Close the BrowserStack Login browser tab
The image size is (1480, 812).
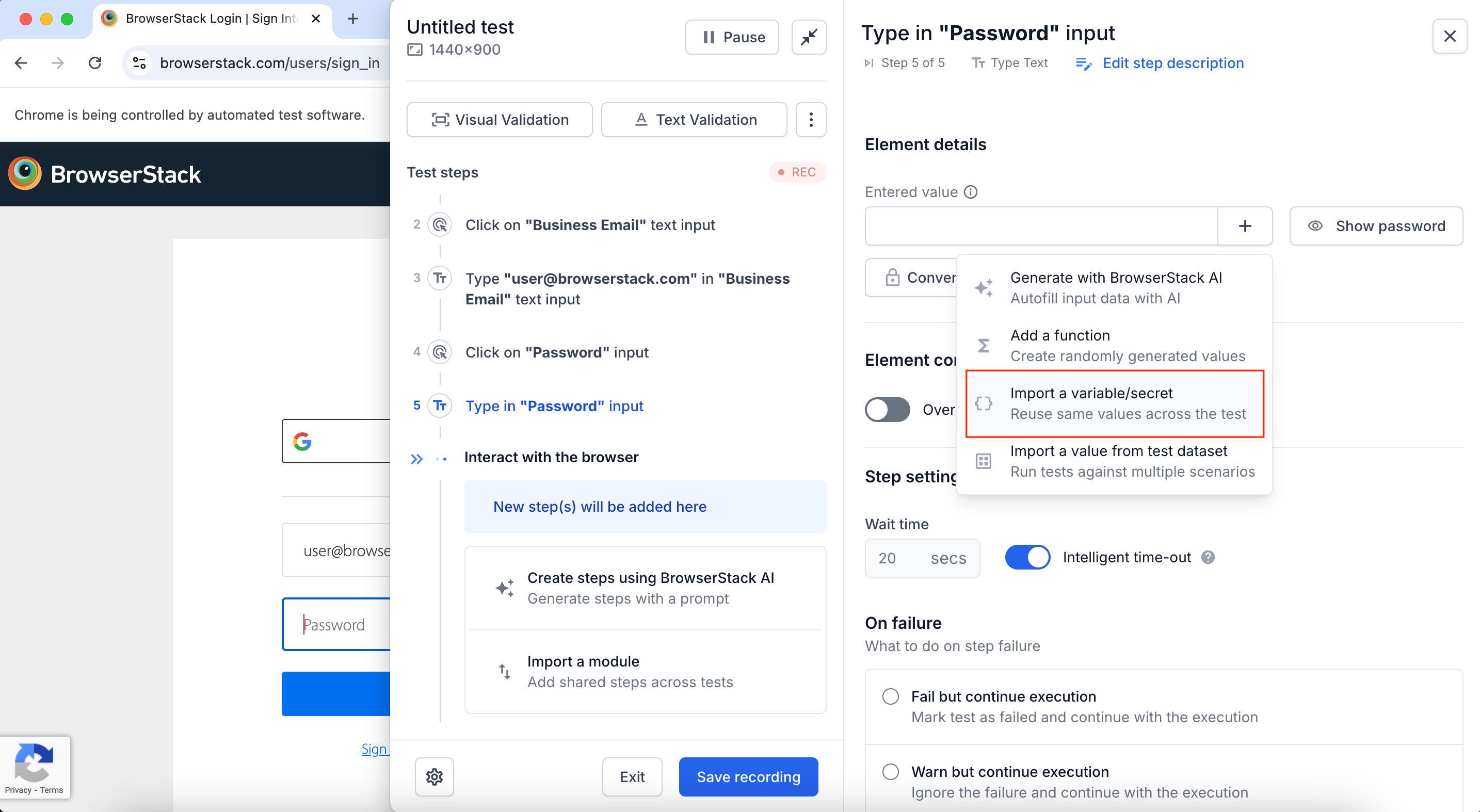315,19
